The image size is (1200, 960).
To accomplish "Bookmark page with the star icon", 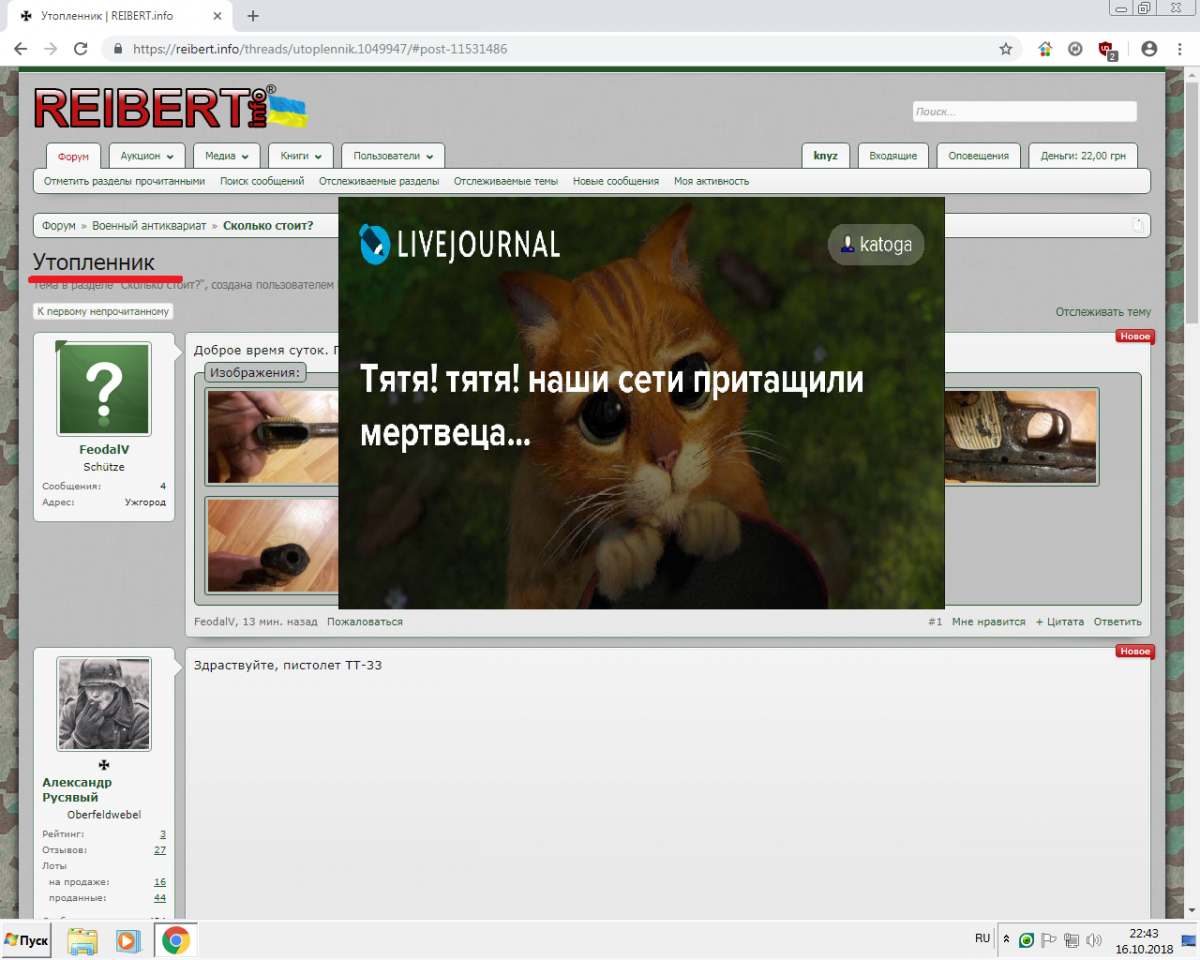I will tap(1006, 48).
